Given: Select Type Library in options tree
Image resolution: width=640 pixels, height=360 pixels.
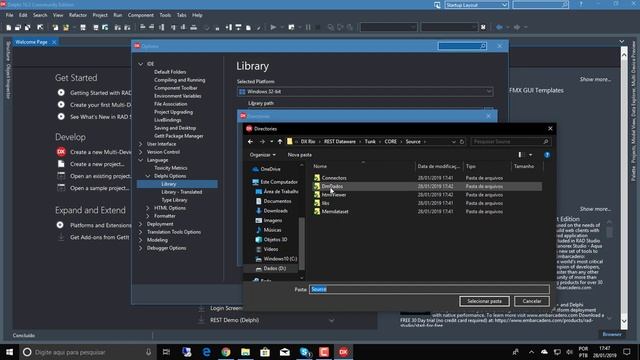Looking at the screenshot, I should pos(174,200).
